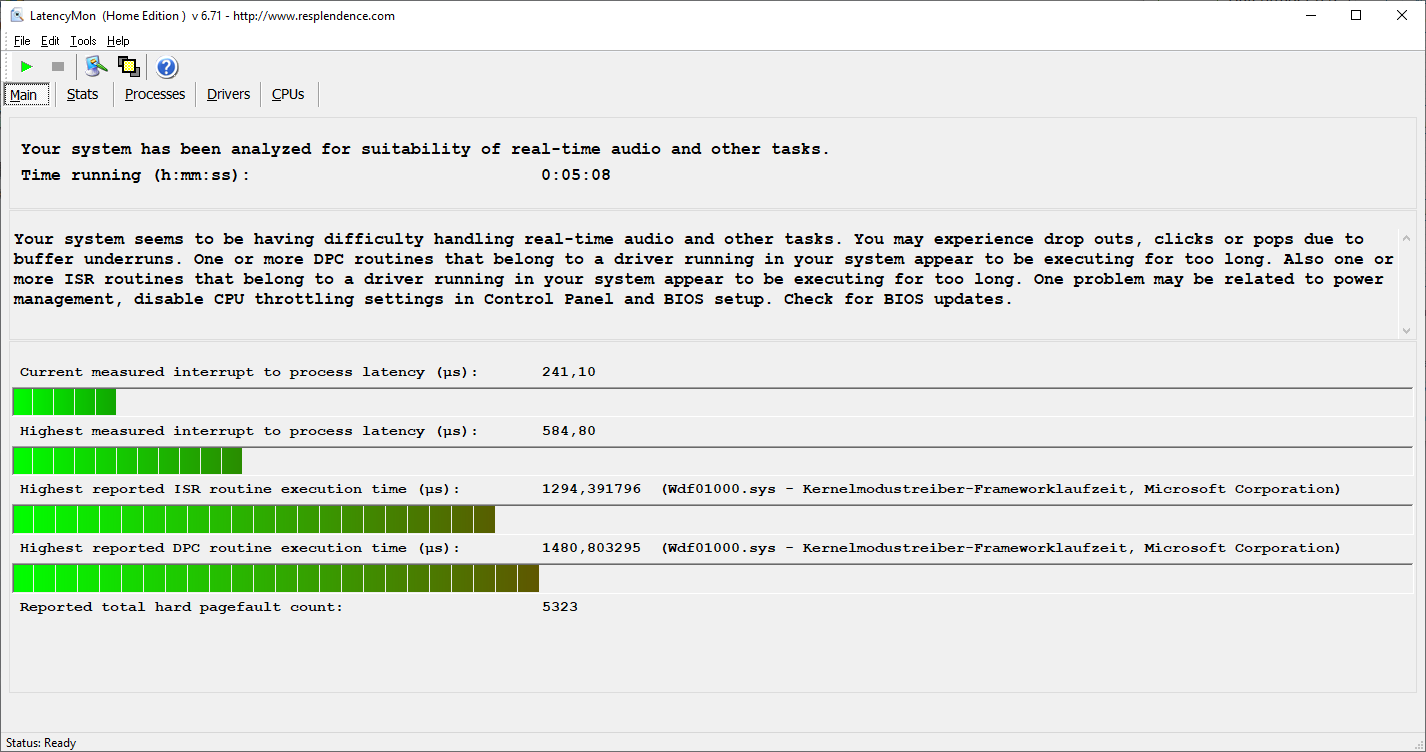1426x752 pixels.
Task: Open the Tools menu
Action: [83, 41]
